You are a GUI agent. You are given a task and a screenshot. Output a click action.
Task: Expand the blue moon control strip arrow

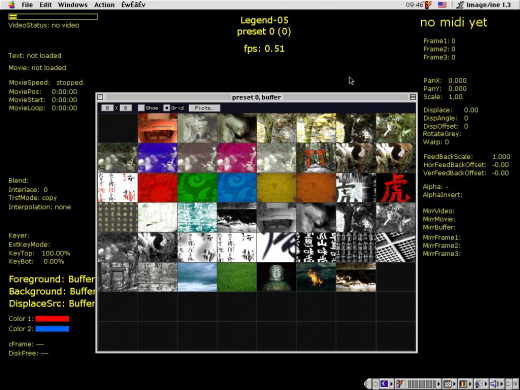(x=391, y=384)
